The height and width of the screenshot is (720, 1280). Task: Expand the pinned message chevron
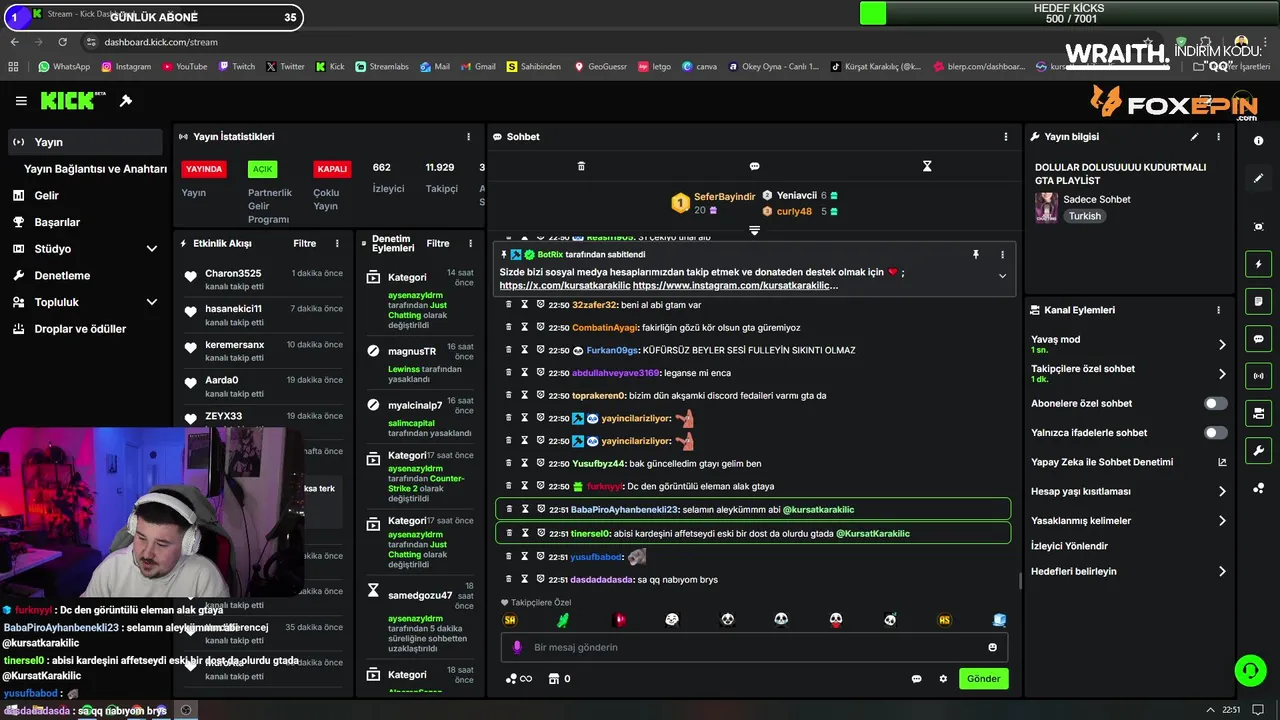pyautogui.click(x=1002, y=277)
